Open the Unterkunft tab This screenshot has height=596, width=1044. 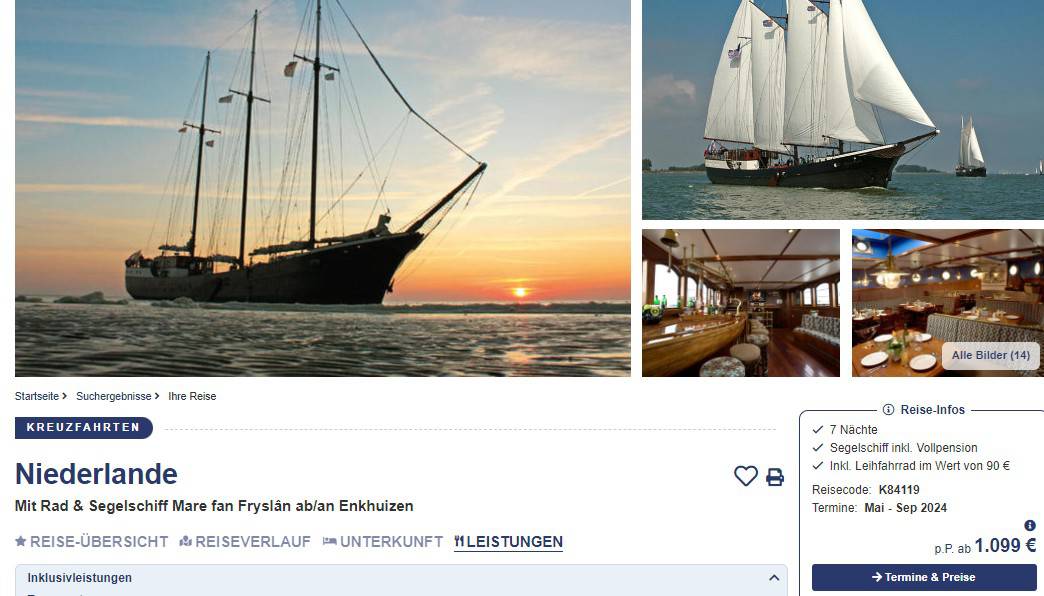coord(383,542)
